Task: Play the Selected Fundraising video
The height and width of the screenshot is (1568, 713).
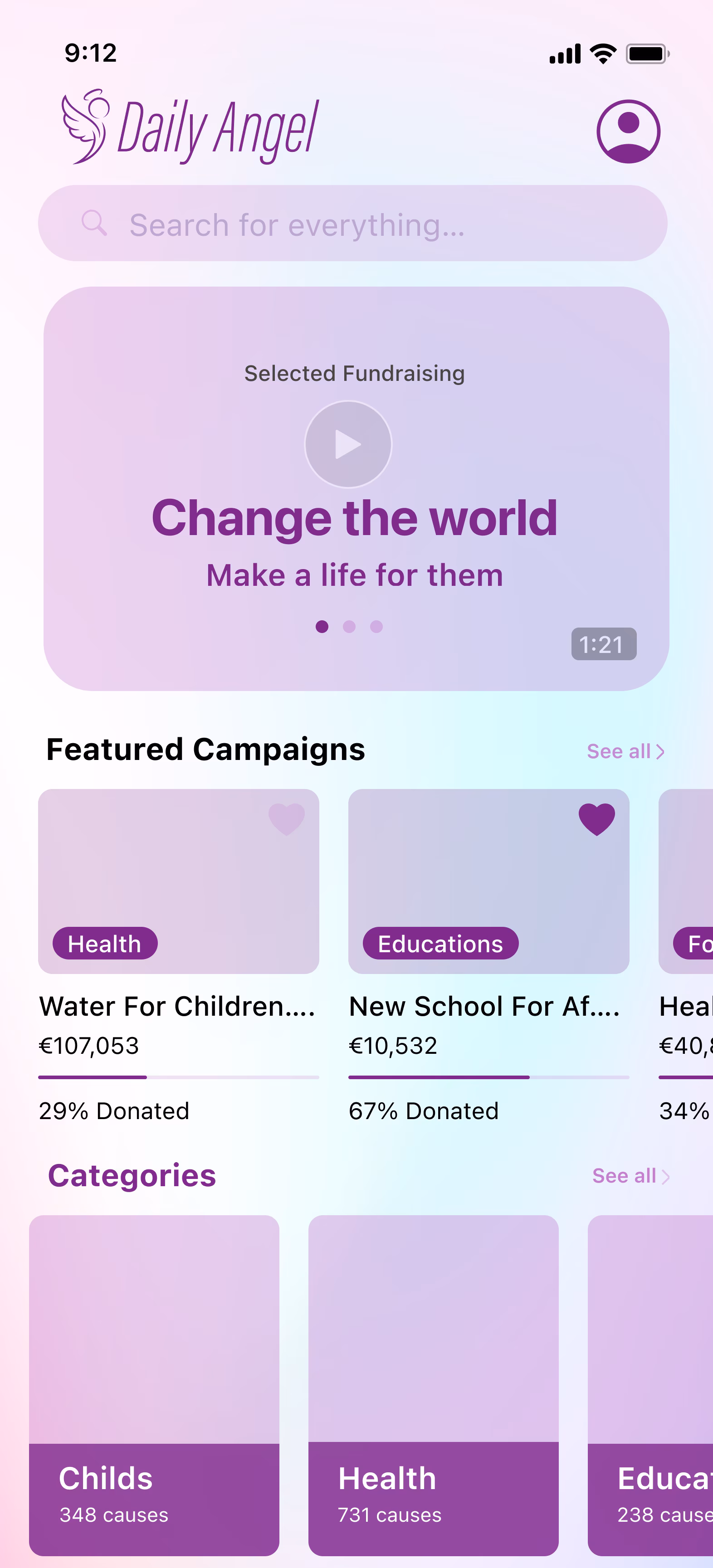Action: click(x=348, y=444)
